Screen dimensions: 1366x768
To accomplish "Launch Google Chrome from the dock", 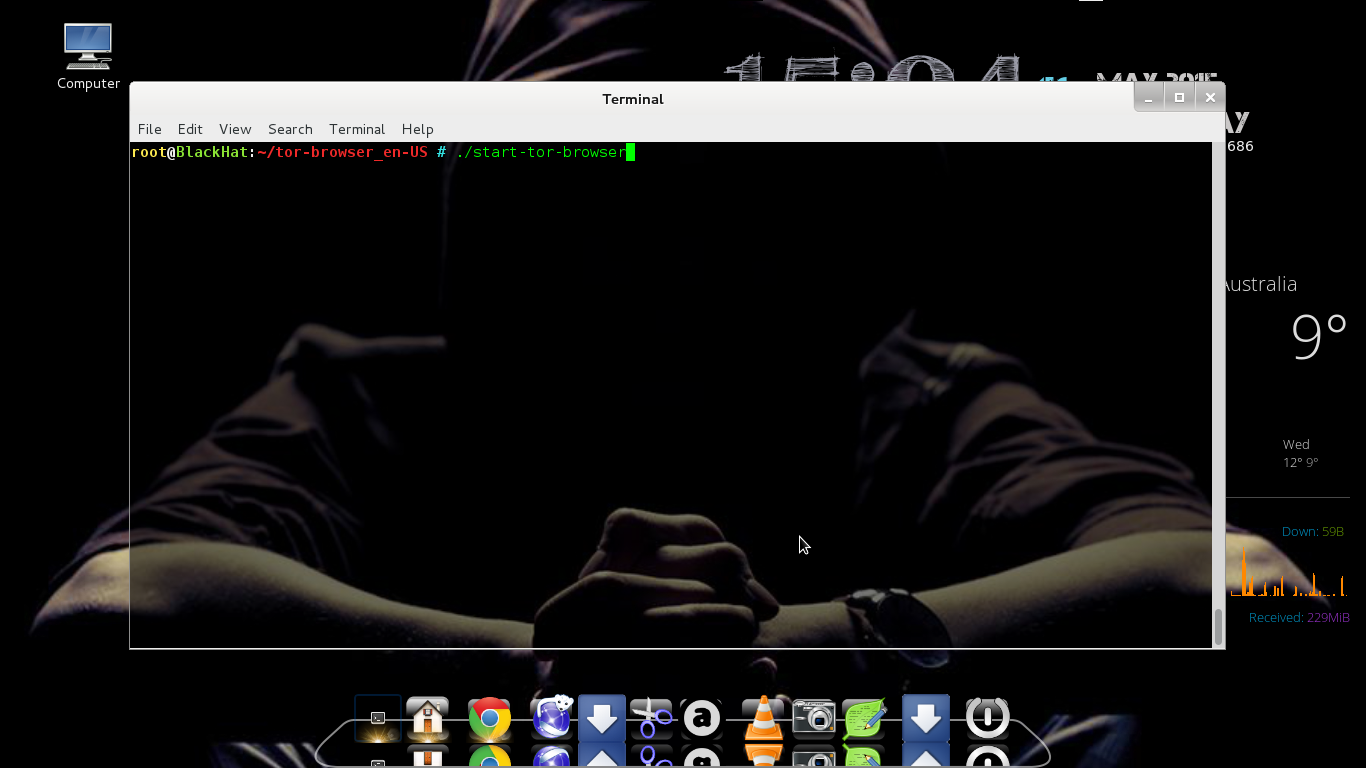I will click(490, 718).
